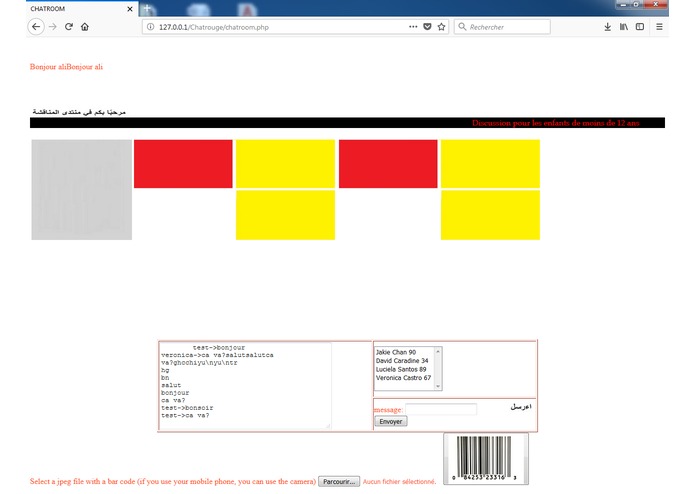The height and width of the screenshot is (494, 695).
Task: Save page to Pocket icon
Action: [427, 27]
